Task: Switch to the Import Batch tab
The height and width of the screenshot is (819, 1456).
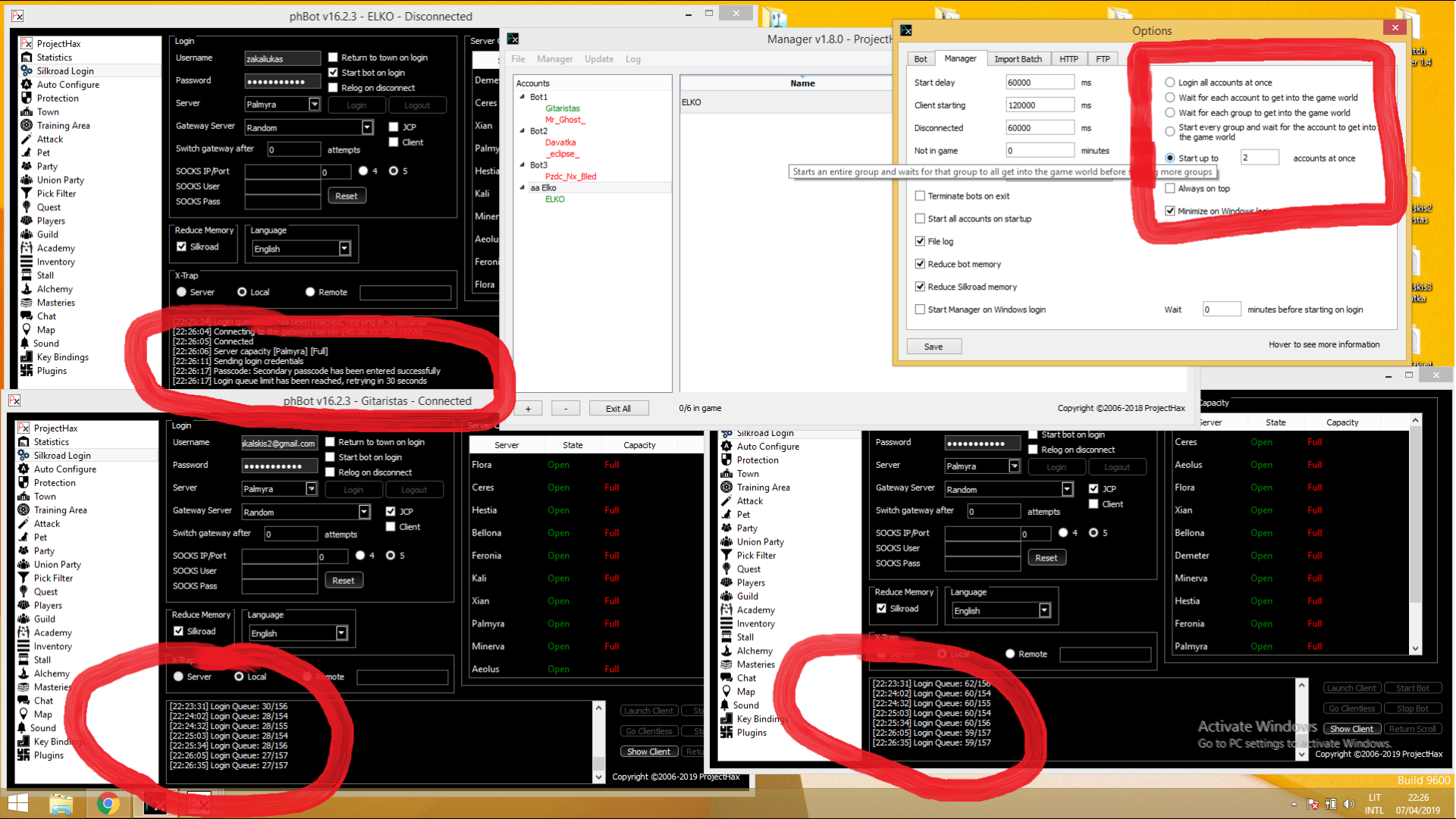Action: (x=1018, y=59)
